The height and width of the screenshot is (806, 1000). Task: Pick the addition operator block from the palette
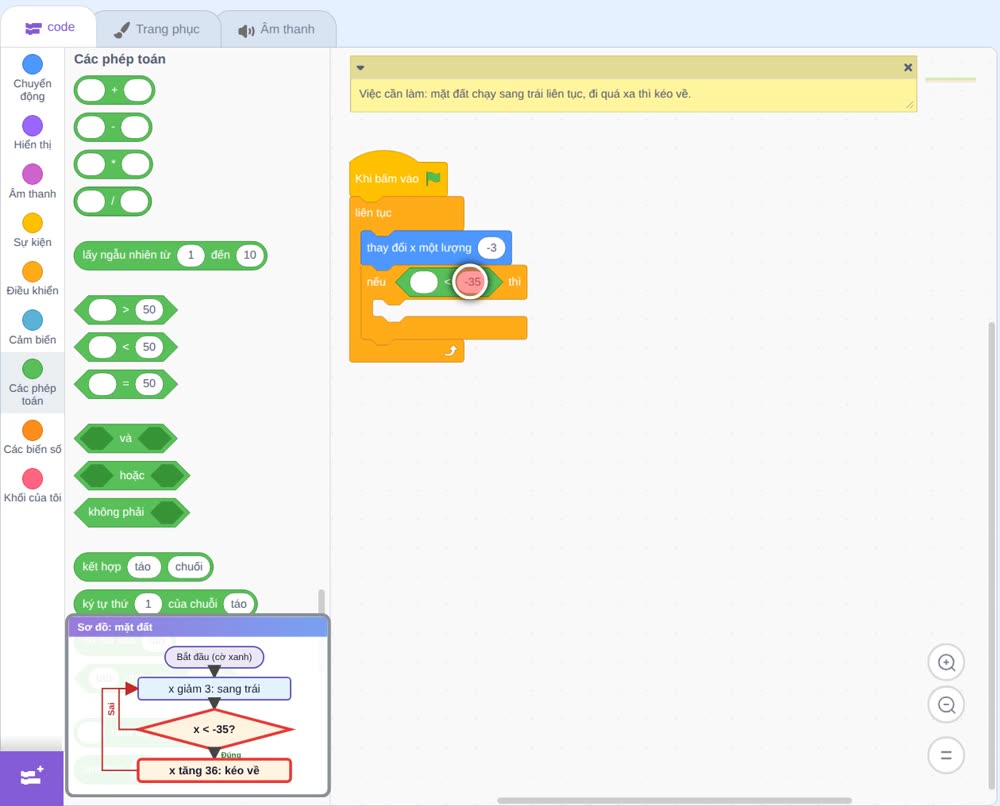(114, 90)
